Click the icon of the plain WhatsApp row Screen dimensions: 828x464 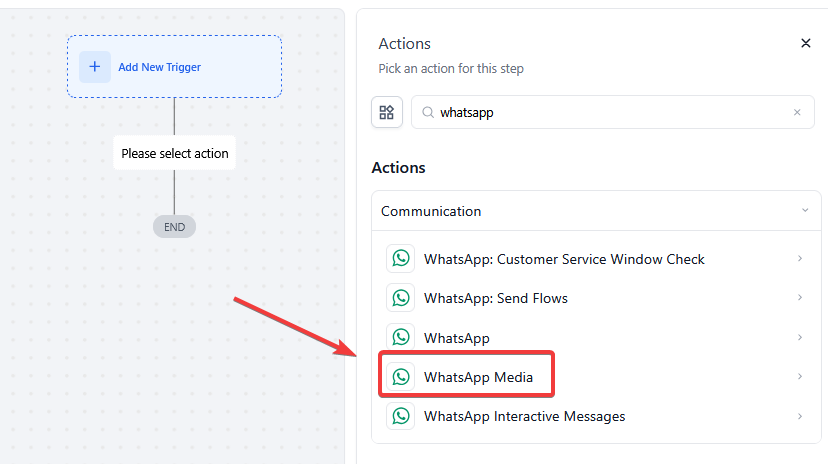click(401, 337)
